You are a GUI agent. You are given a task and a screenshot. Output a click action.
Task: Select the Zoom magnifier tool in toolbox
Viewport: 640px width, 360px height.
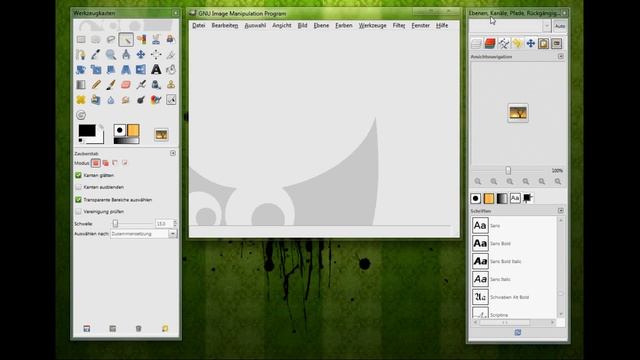click(x=111, y=55)
